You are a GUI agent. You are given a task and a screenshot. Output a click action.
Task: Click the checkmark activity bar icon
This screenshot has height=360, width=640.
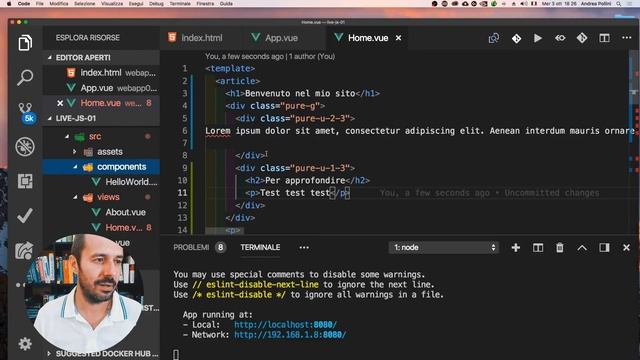25,216
